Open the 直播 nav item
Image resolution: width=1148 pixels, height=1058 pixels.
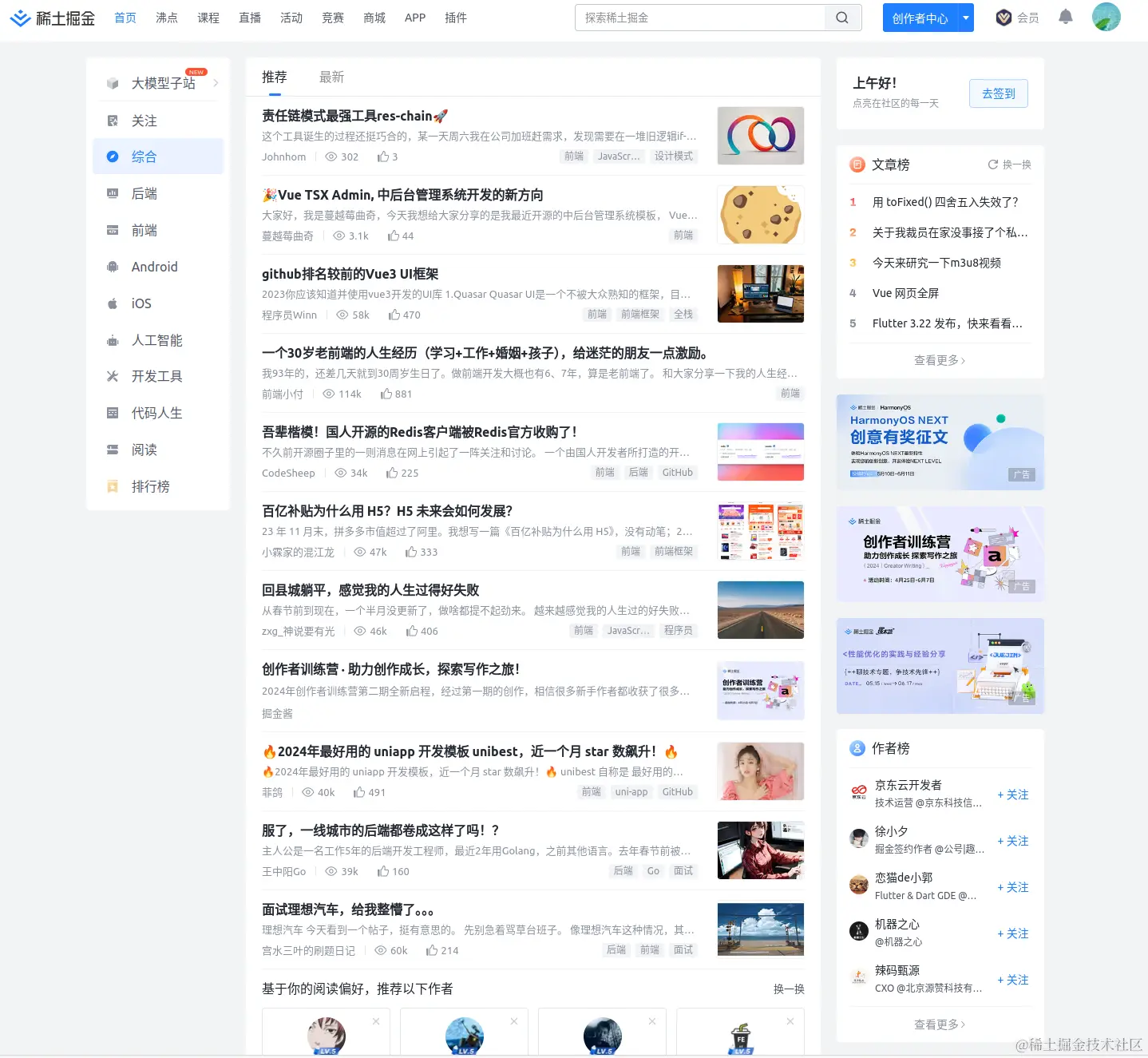pyautogui.click(x=250, y=18)
